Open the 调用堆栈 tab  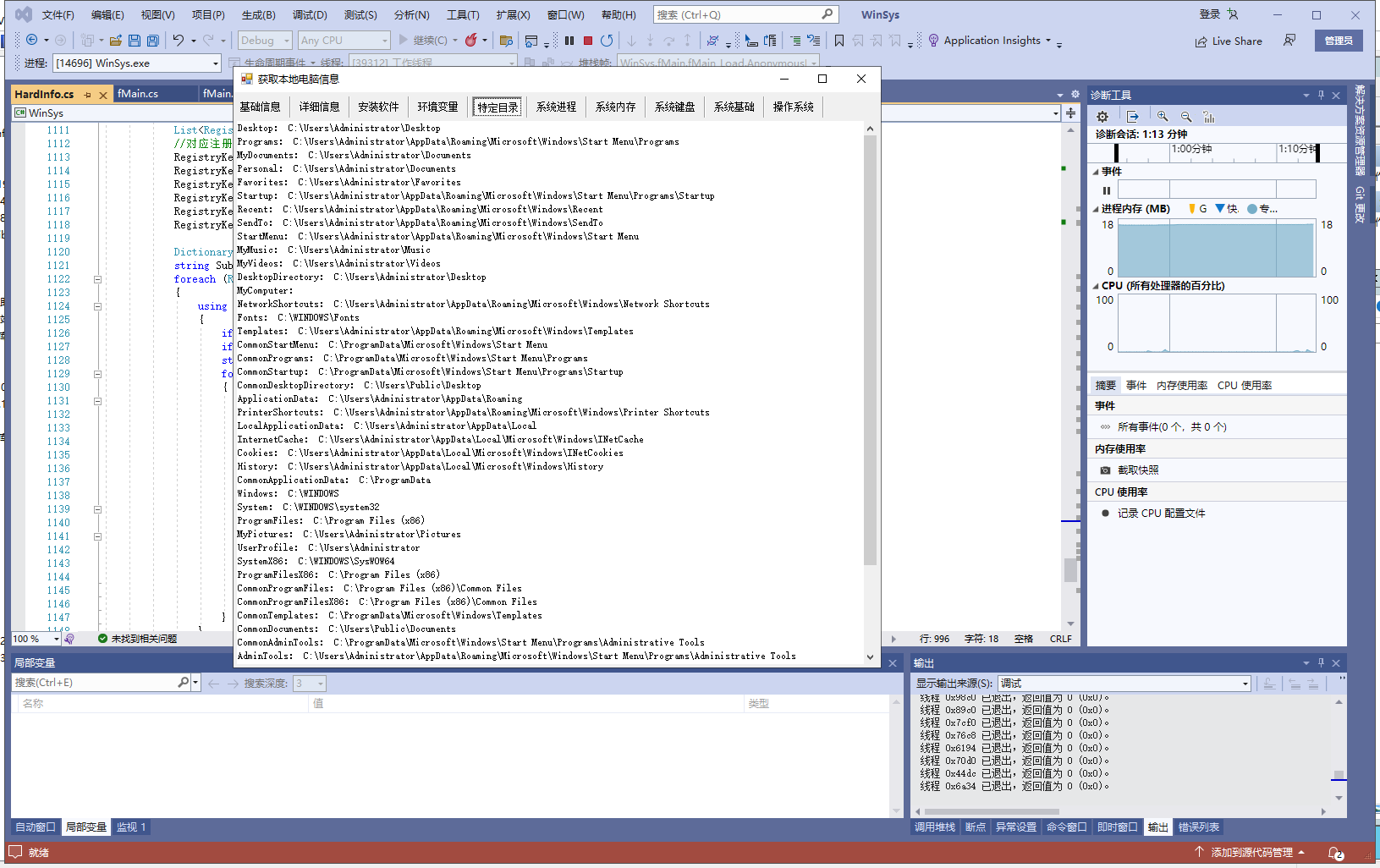pyautogui.click(x=935, y=827)
